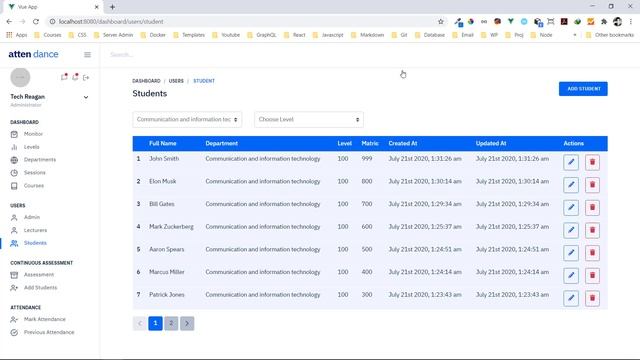This screenshot has height=360, width=640.
Task: Open Admin users page
Action: [x=31, y=217]
